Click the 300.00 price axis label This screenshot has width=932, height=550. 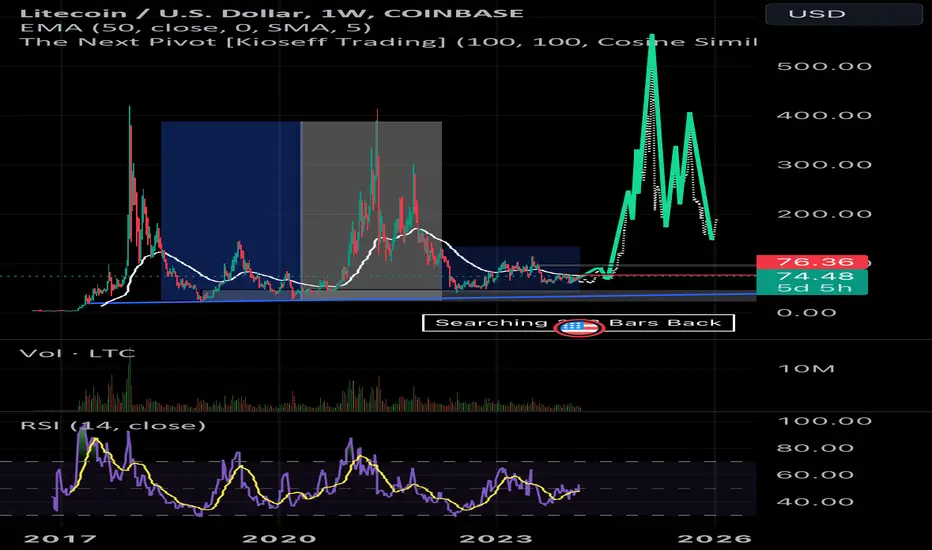(824, 165)
